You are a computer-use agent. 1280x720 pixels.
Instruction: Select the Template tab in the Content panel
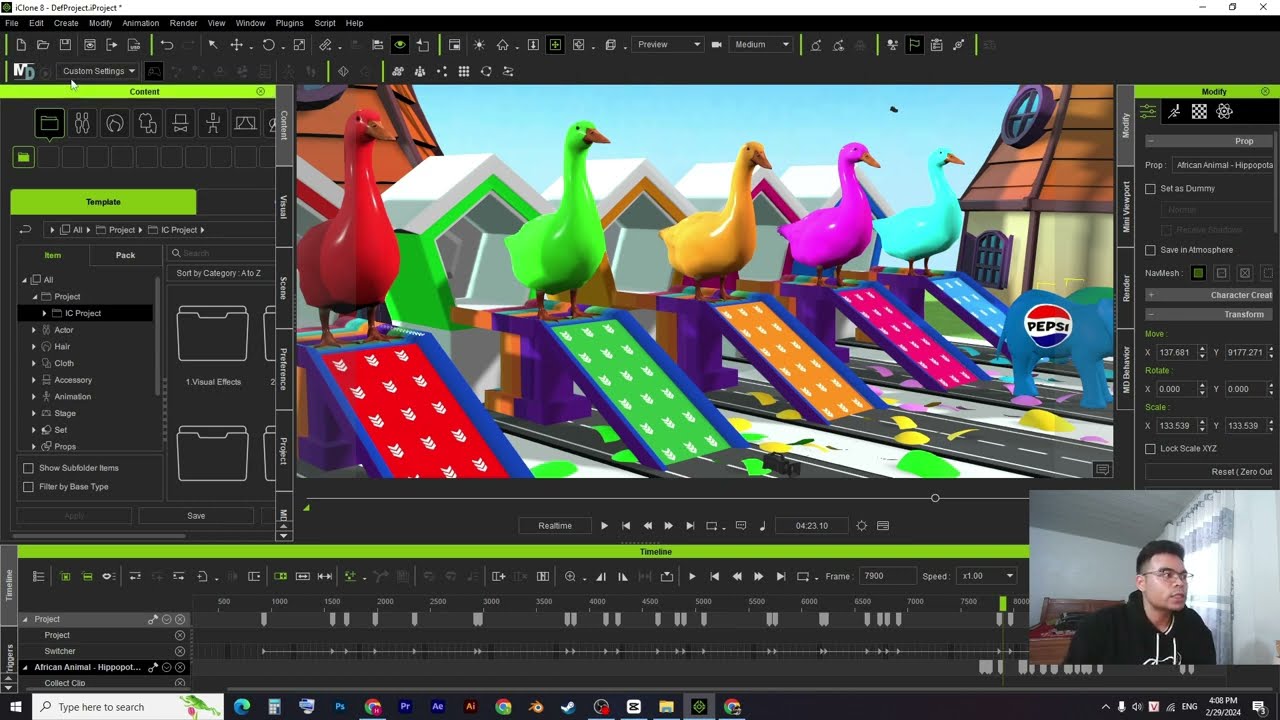coord(103,202)
